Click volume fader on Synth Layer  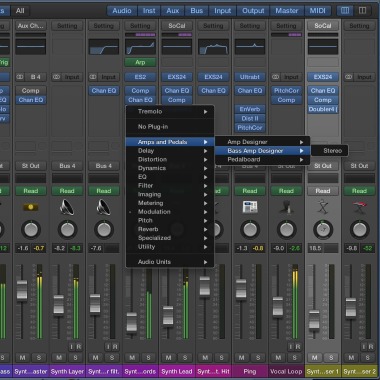[59, 305]
